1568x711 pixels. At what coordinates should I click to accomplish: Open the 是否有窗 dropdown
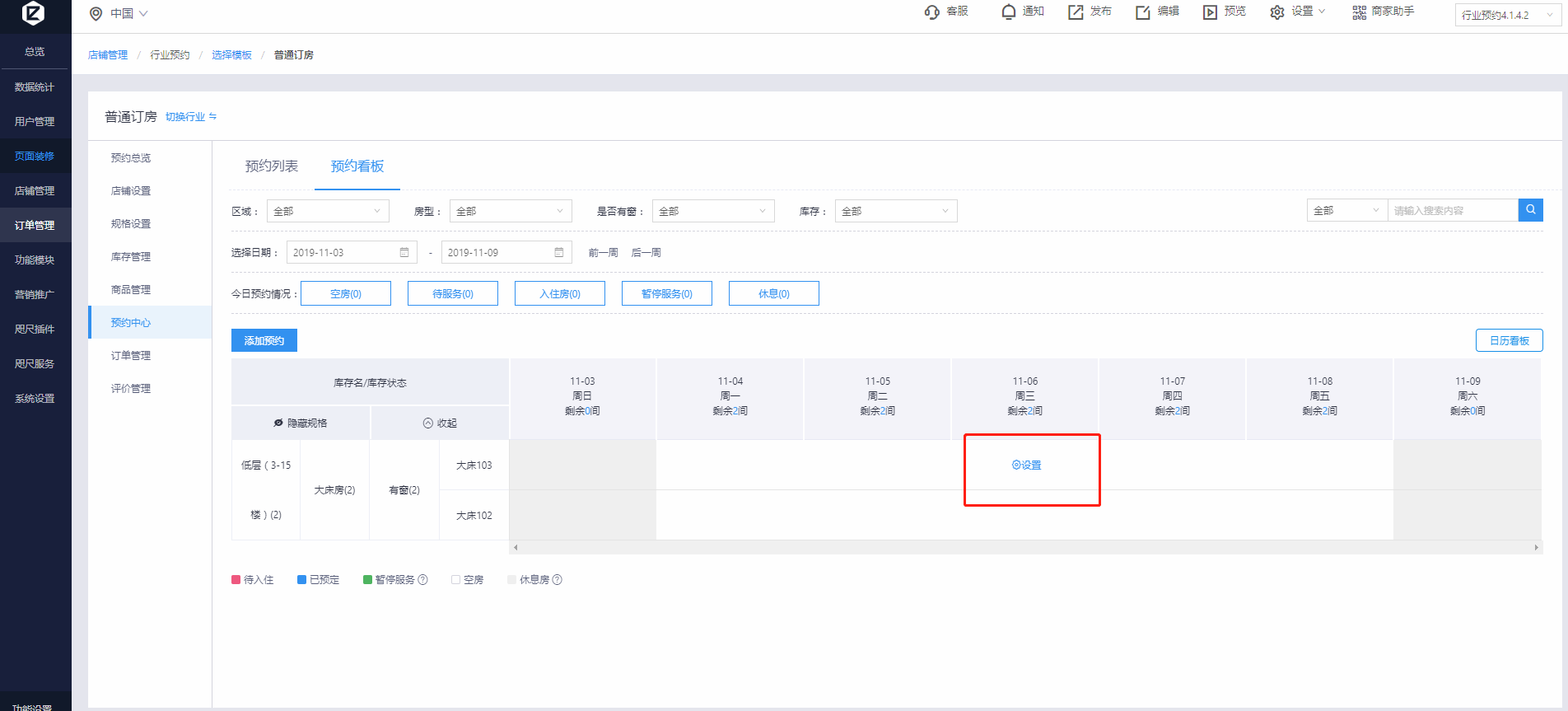pos(713,211)
